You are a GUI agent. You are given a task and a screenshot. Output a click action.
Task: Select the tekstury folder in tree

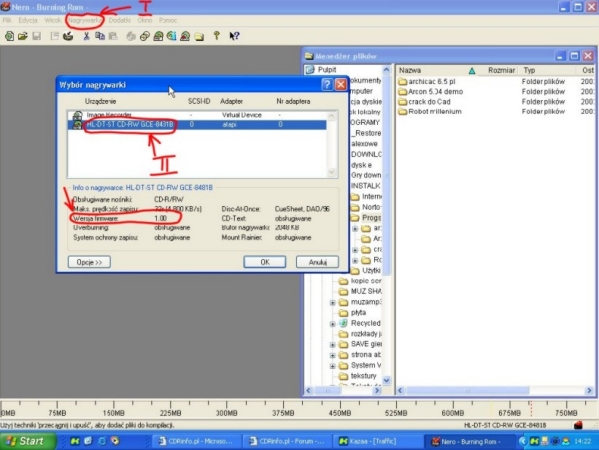pyautogui.click(x=363, y=376)
